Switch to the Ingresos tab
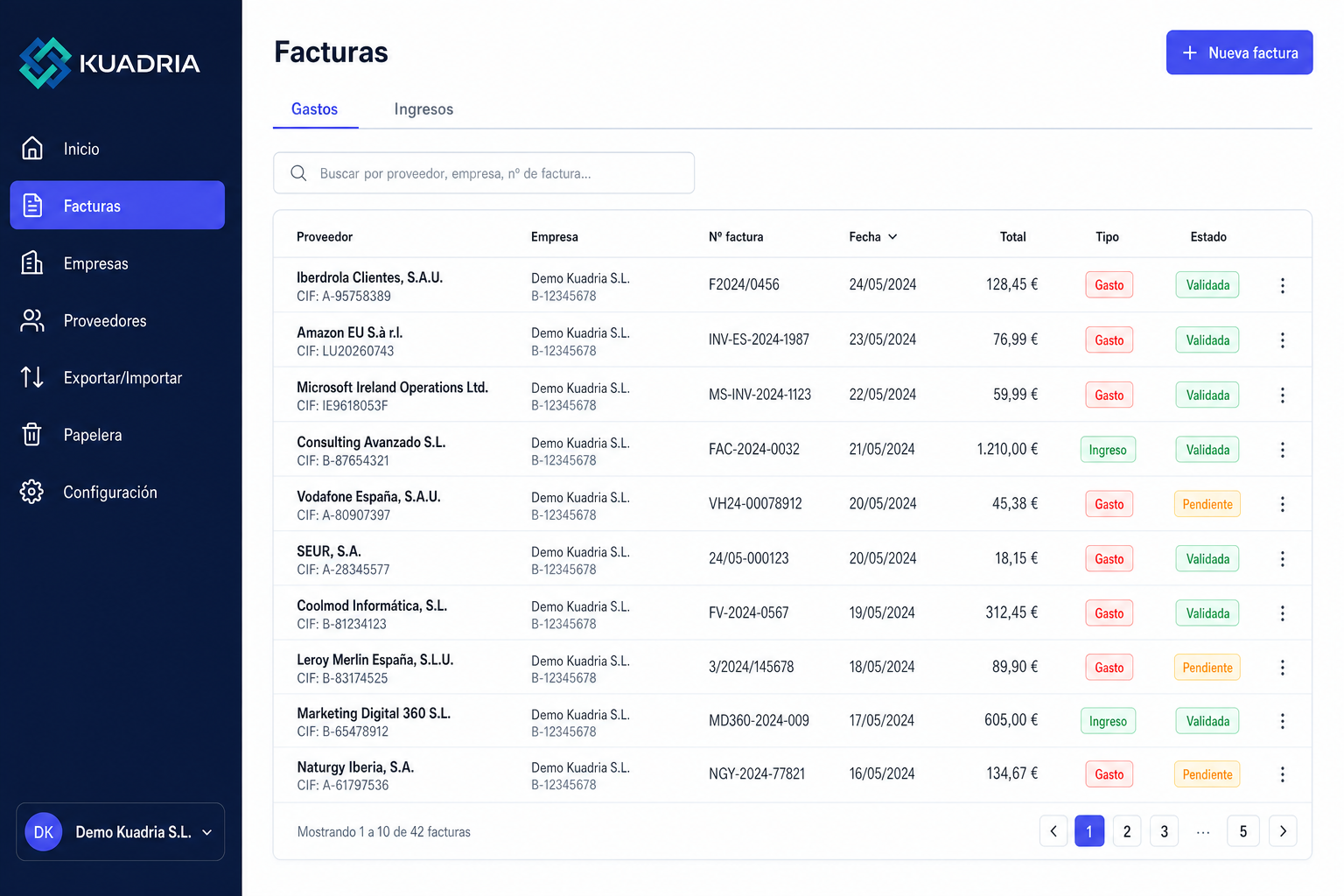This screenshot has width=1344, height=896. point(423,109)
